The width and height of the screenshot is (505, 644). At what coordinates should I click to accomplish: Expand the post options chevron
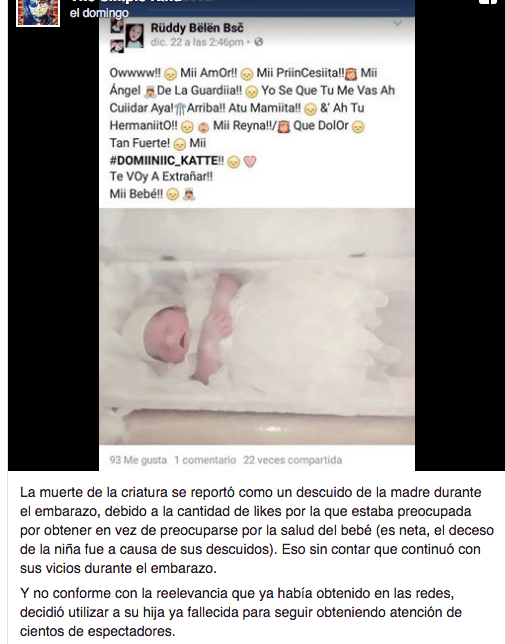397,23
